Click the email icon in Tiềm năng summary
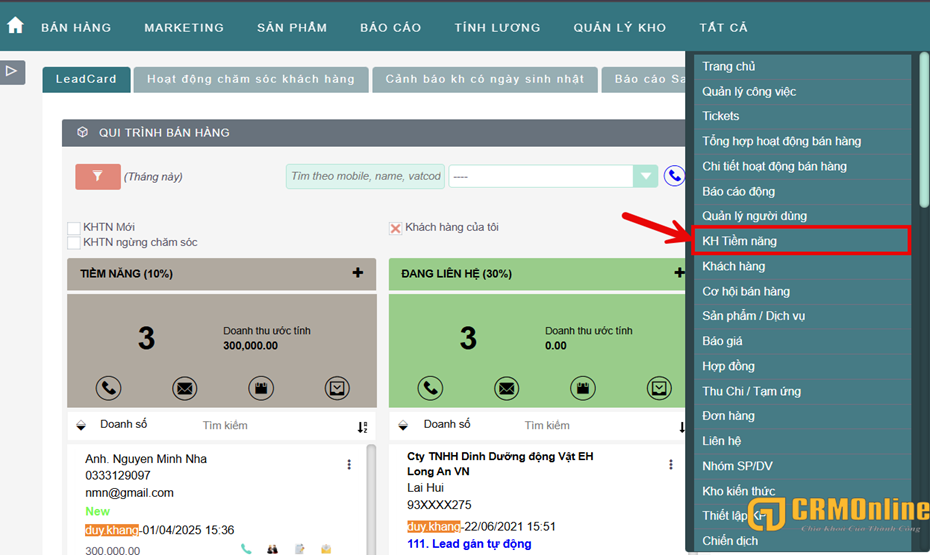The height and width of the screenshot is (555, 930). point(185,388)
